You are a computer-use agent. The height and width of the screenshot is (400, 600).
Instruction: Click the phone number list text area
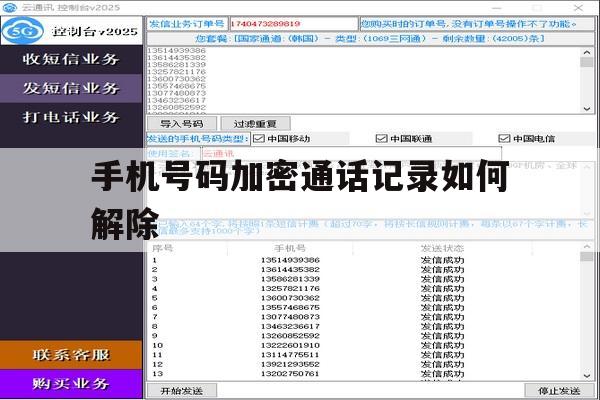(x=364, y=80)
